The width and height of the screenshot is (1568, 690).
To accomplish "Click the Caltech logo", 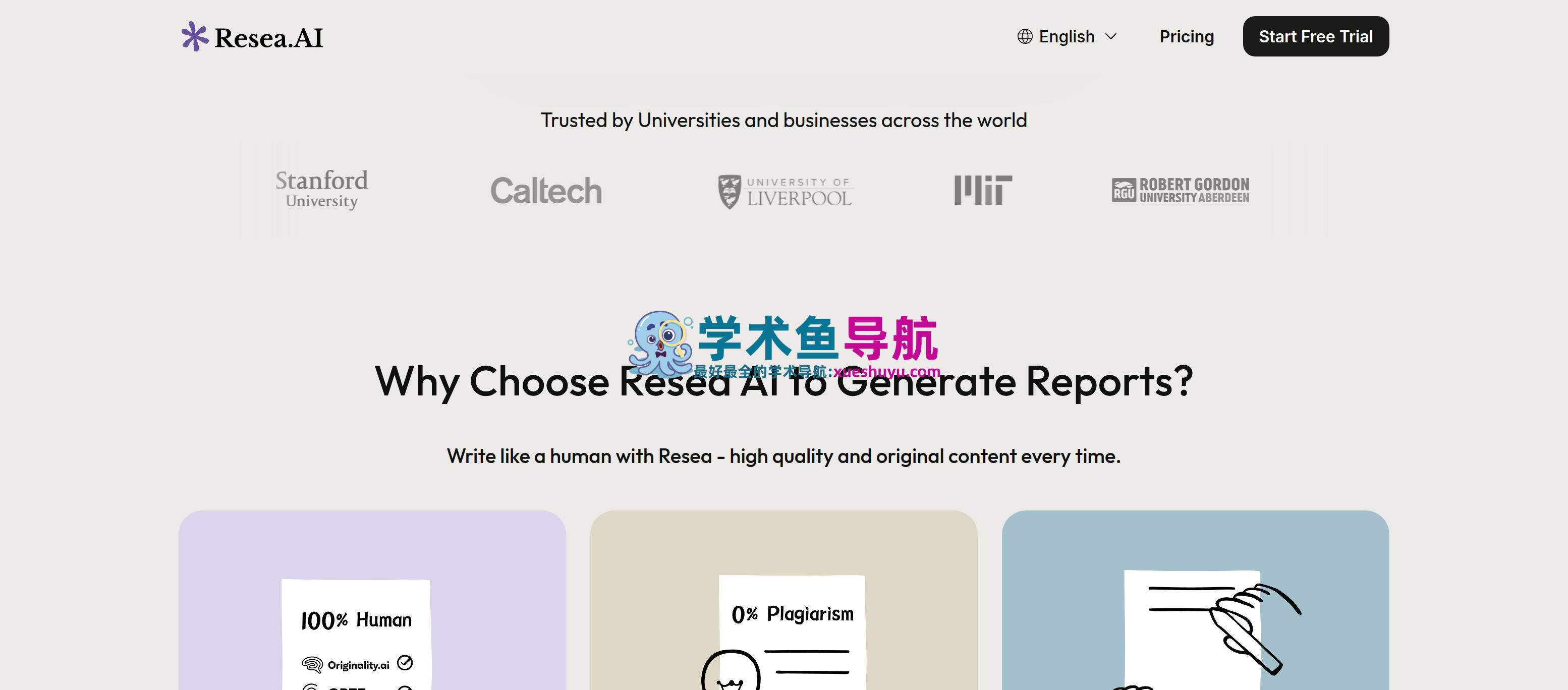I will point(546,191).
